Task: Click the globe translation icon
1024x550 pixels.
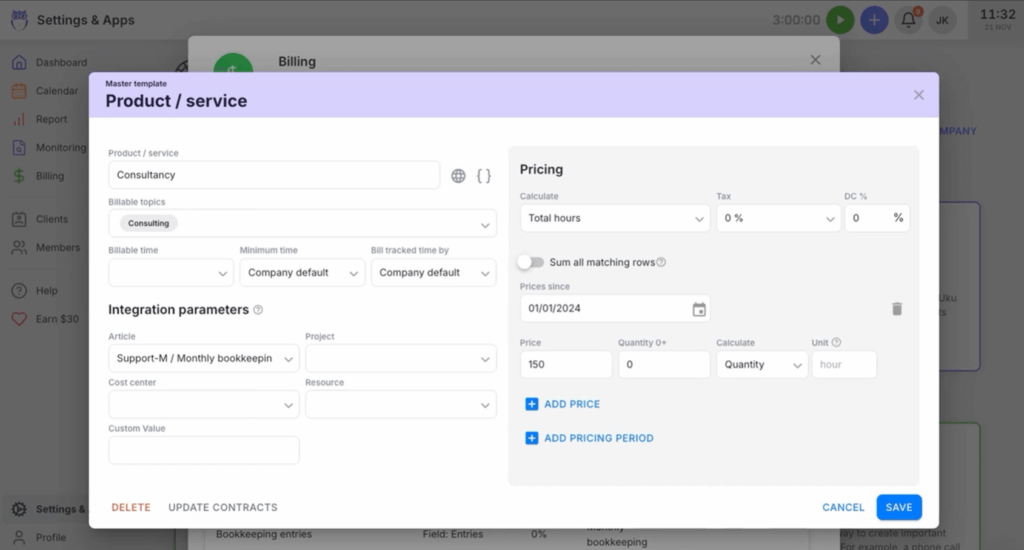Action: (458, 176)
